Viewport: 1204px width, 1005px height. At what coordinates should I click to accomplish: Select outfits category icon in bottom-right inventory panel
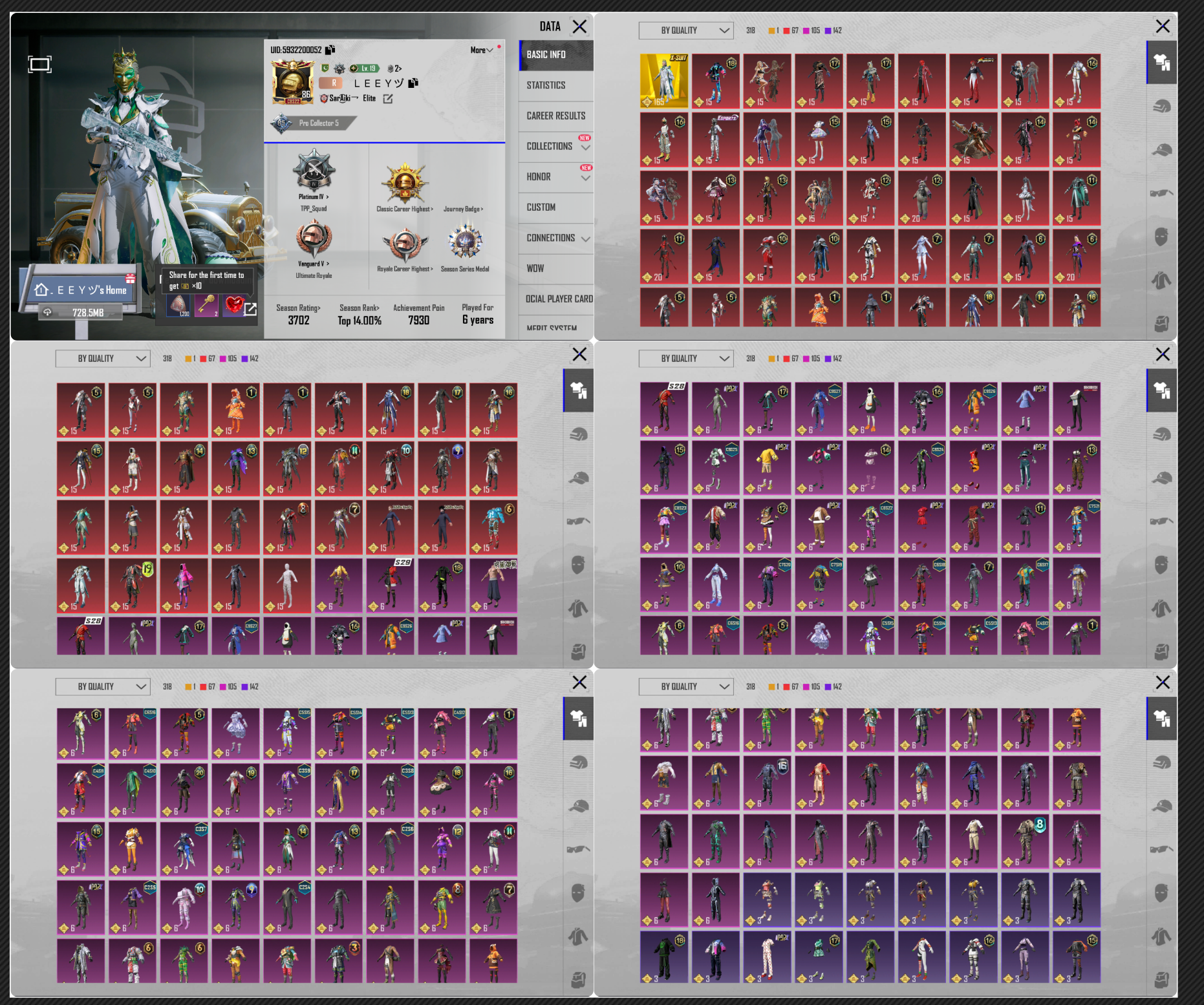pos(1162,719)
